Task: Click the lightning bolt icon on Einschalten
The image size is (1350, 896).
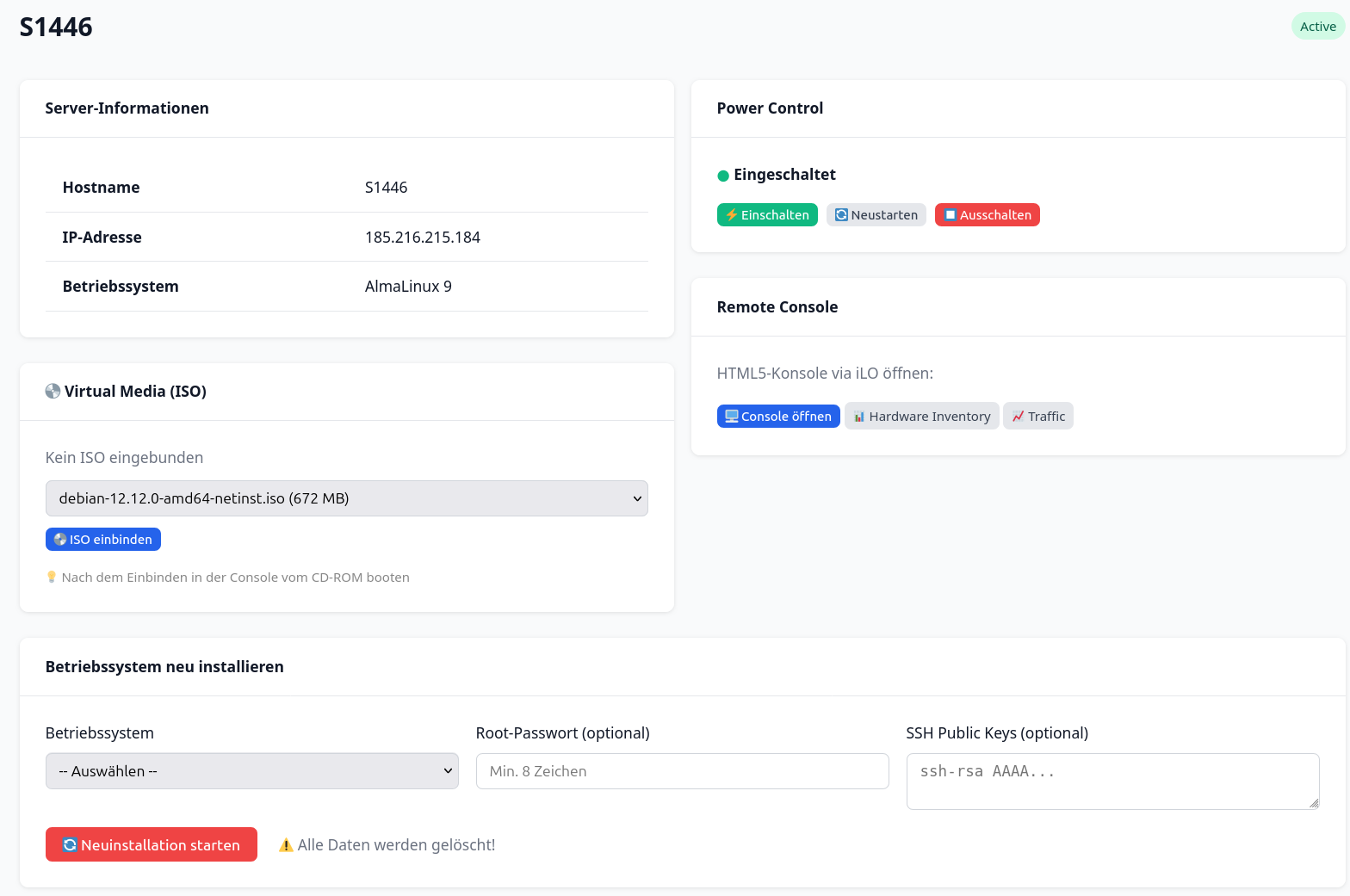Action: tap(731, 215)
